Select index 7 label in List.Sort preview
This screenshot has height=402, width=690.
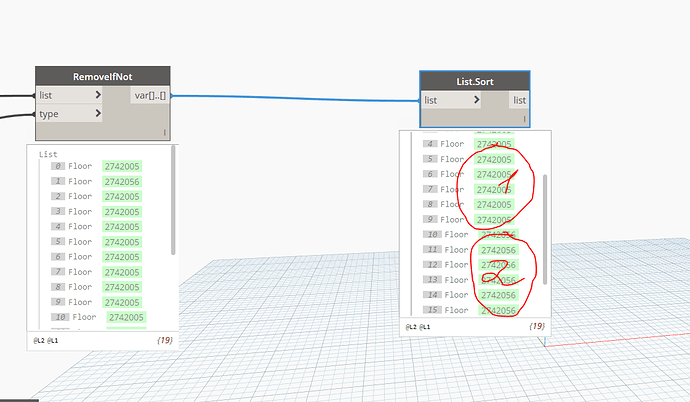click(430, 189)
